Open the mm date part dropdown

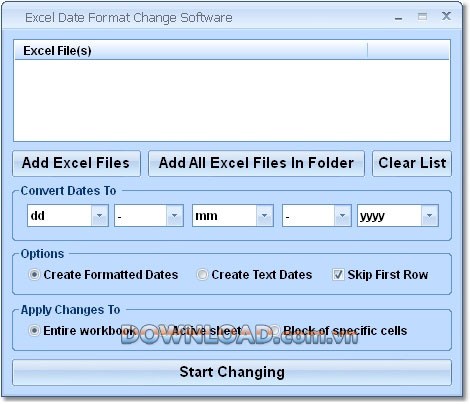coord(264,216)
